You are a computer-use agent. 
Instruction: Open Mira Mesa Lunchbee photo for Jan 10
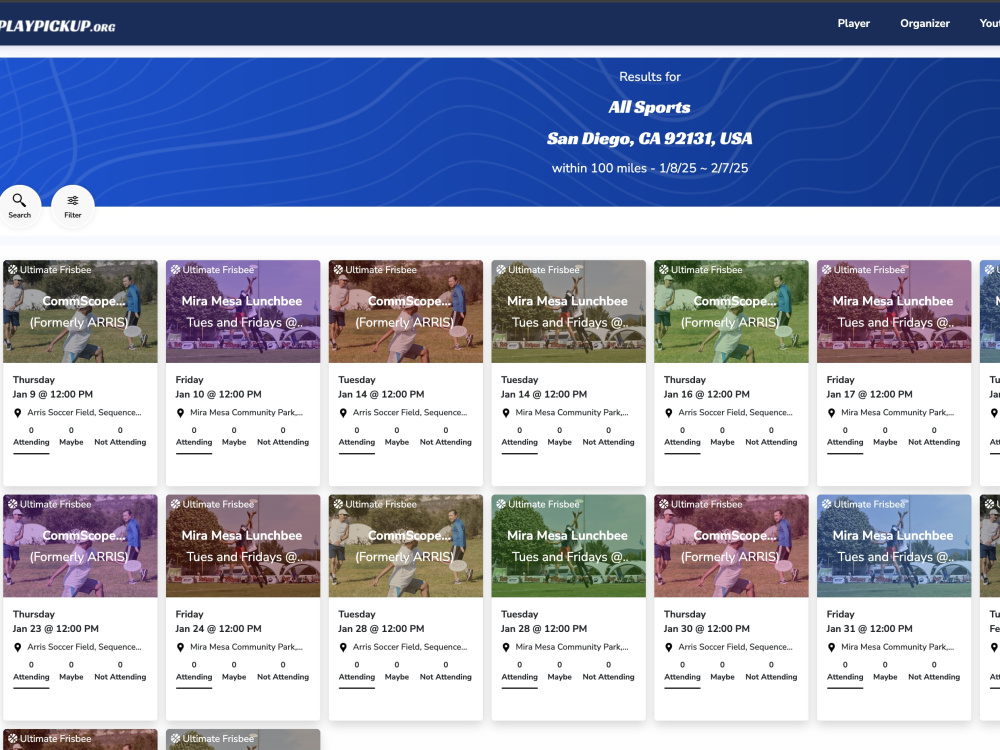pyautogui.click(x=243, y=311)
